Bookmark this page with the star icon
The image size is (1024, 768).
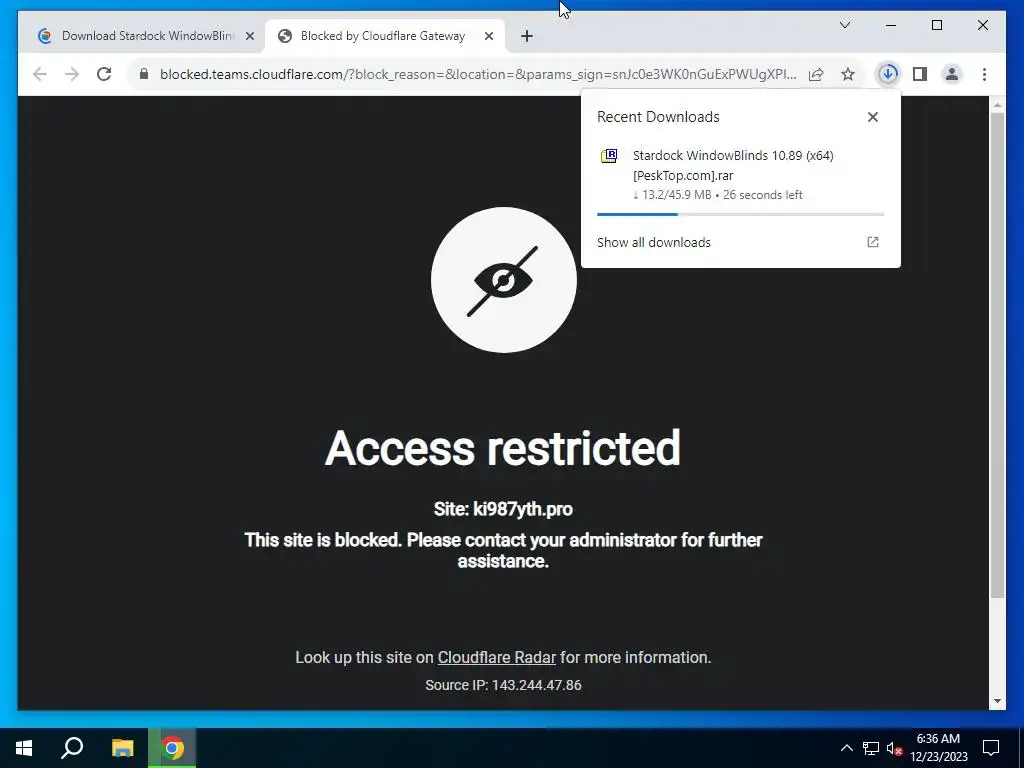848,74
